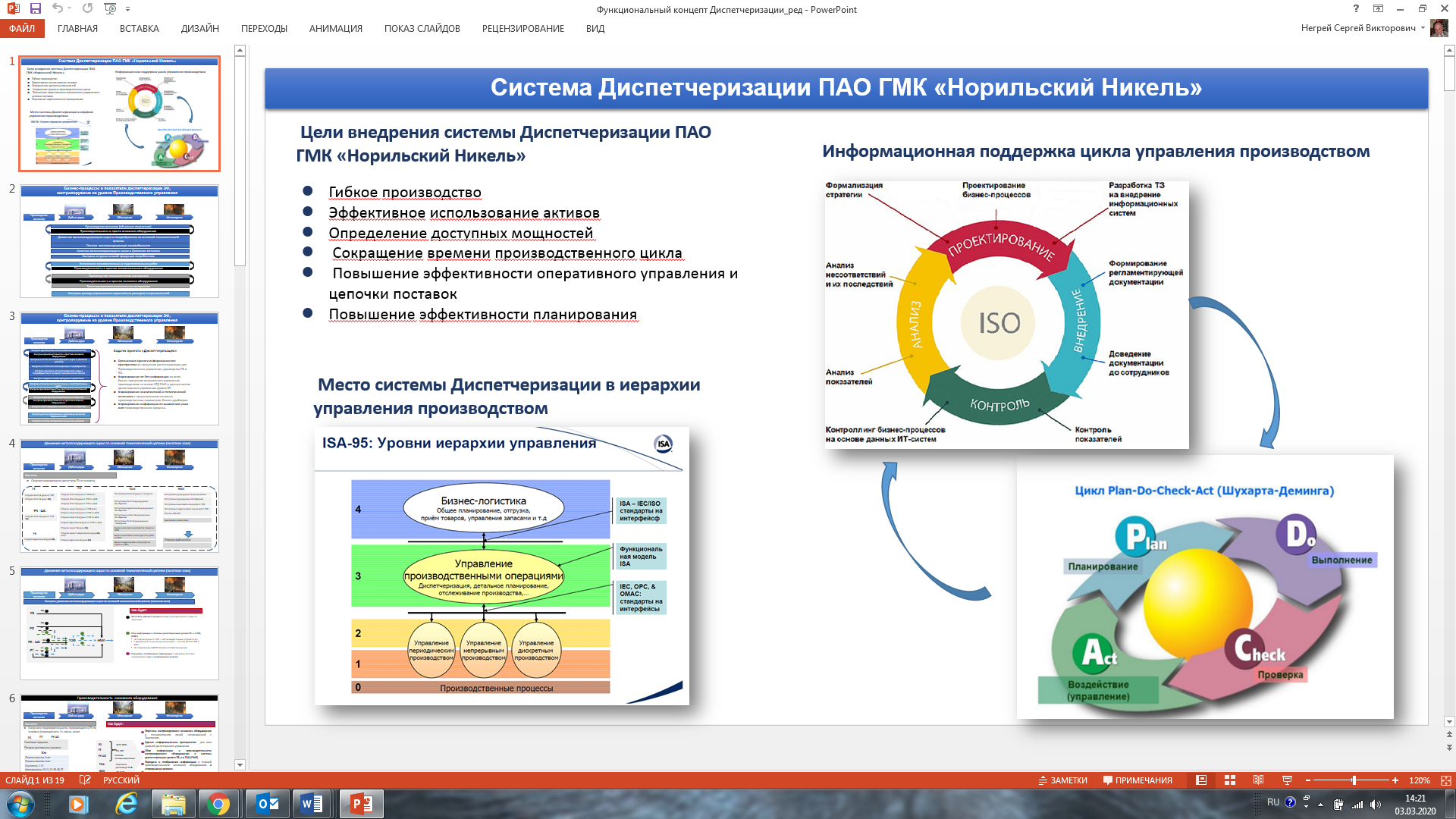Image resolution: width=1456 pixels, height=819 pixels.
Task: Click RU input language indicator
Action: click(x=1272, y=802)
